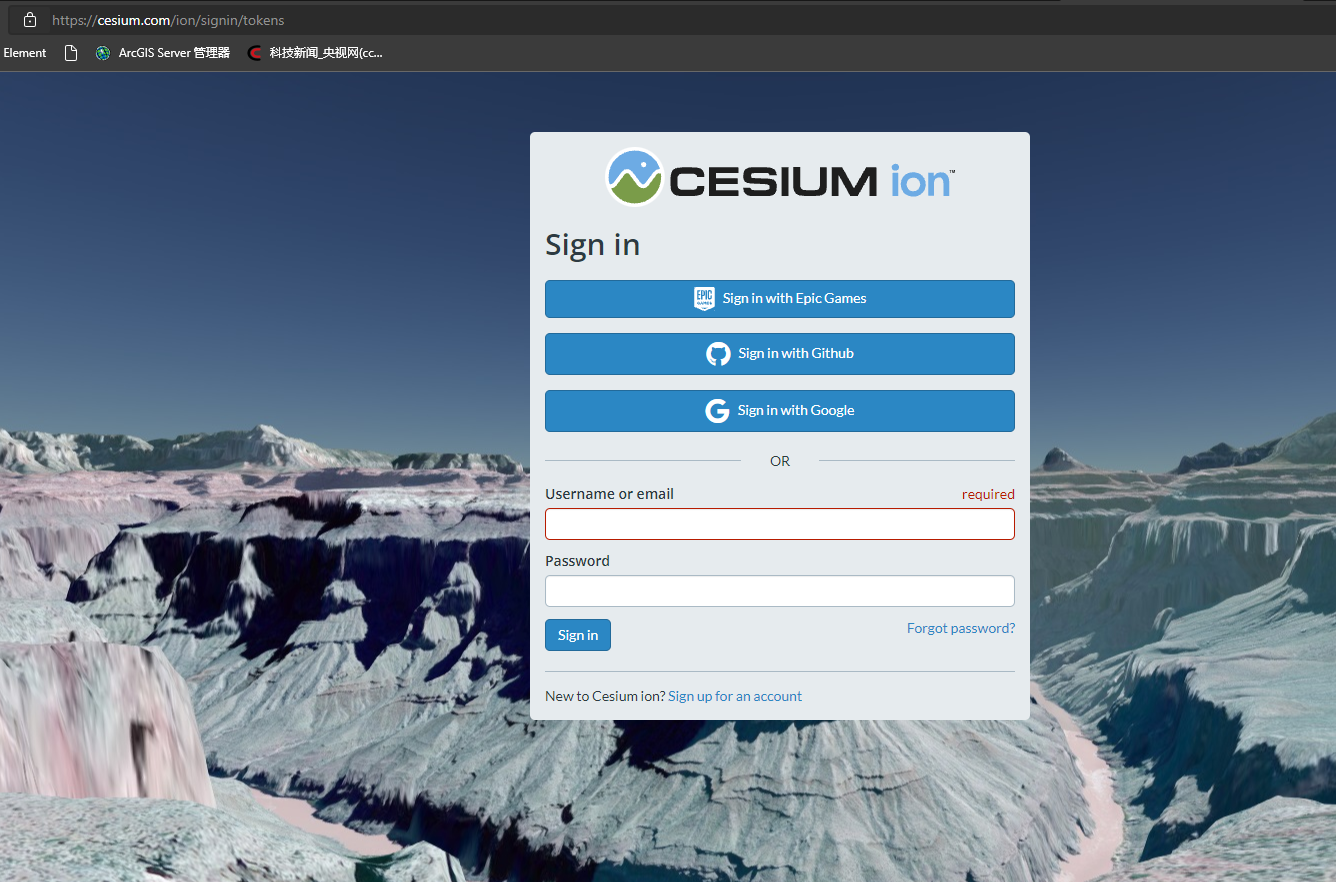This screenshot has height=882, width=1336.
Task: Click the Element bookmark
Action: click(x=24, y=53)
